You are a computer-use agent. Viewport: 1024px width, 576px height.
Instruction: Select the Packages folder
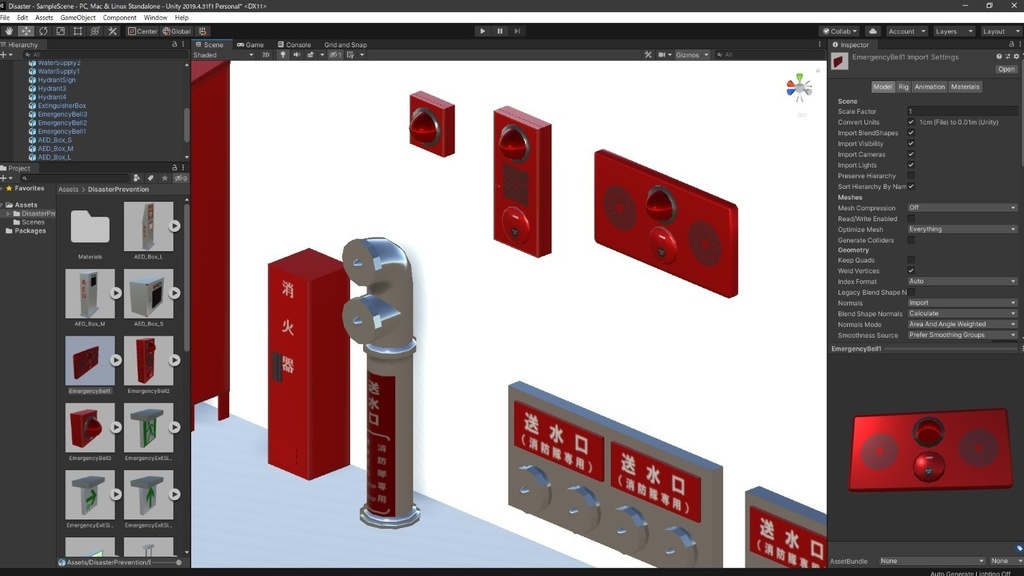[30, 231]
